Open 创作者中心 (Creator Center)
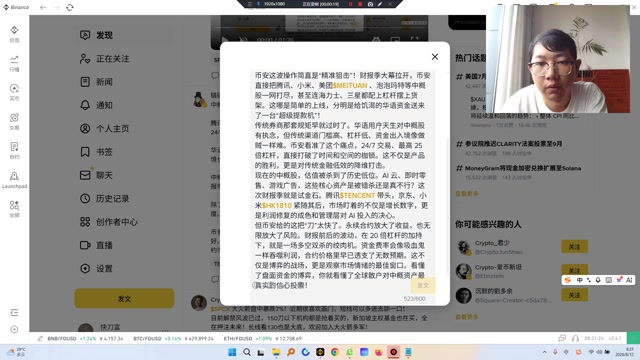 coord(109,222)
